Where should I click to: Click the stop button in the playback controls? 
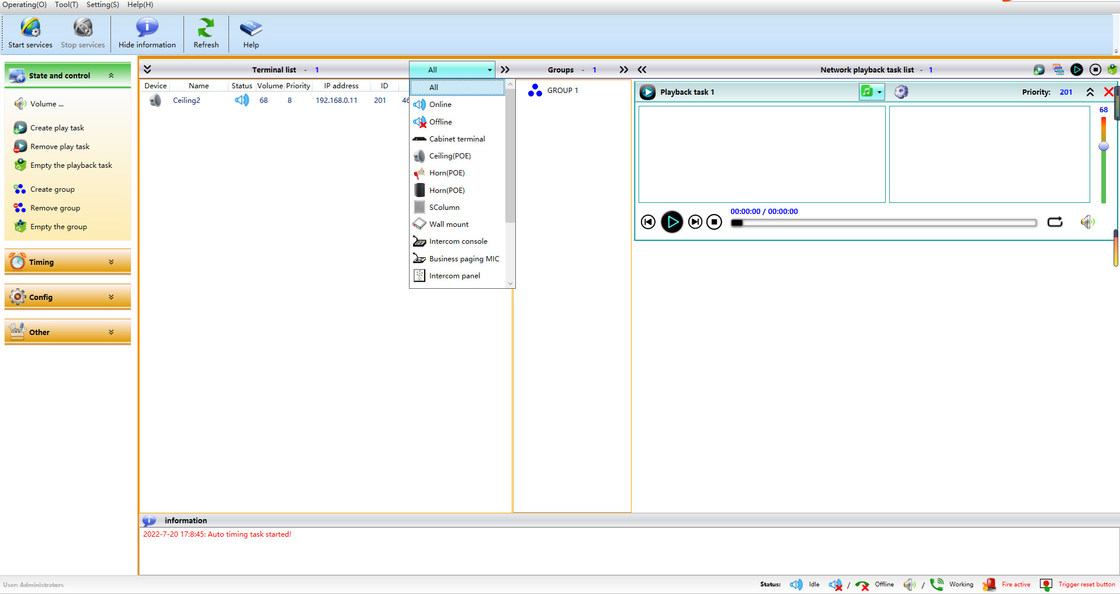coord(714,222)
